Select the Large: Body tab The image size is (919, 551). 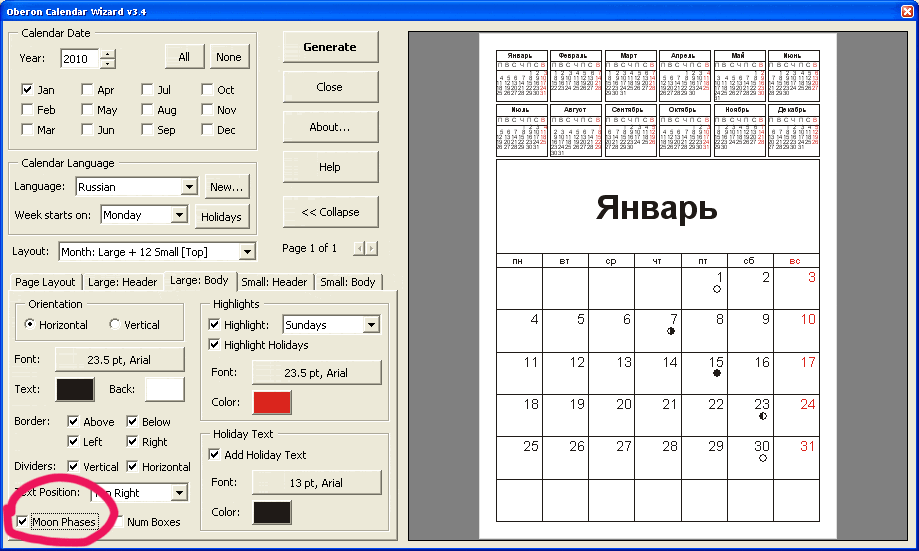coord(199,280)
